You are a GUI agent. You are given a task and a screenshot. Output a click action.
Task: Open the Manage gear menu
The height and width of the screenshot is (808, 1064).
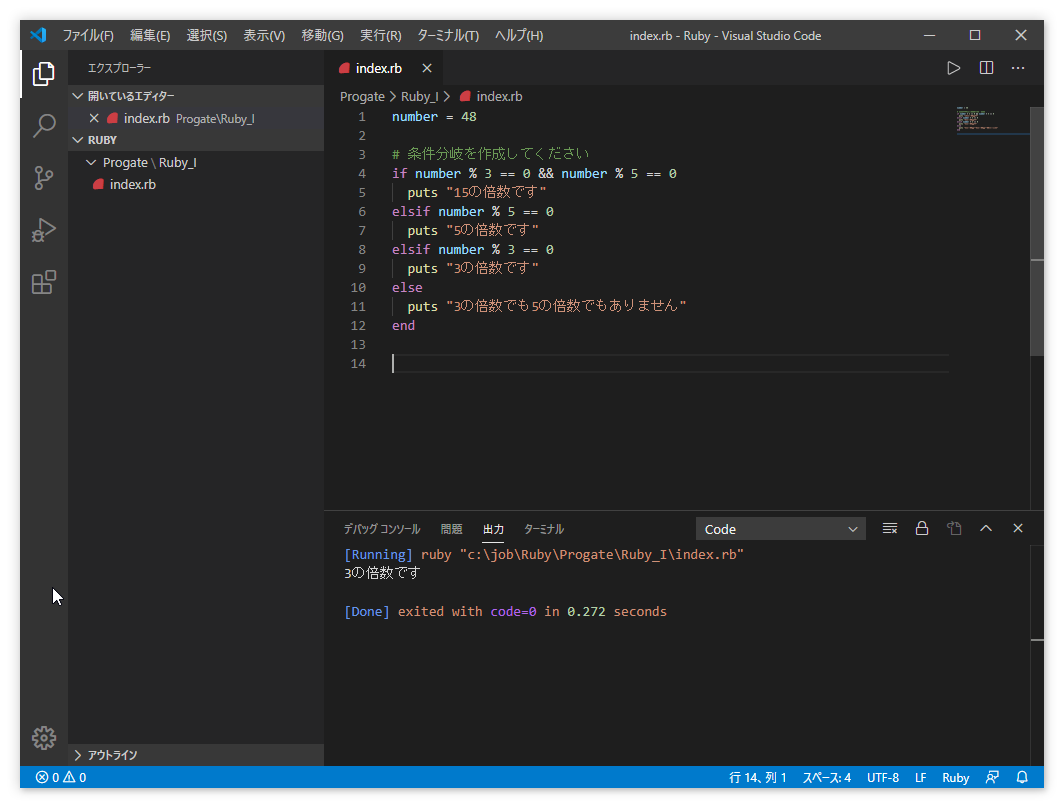44,738
